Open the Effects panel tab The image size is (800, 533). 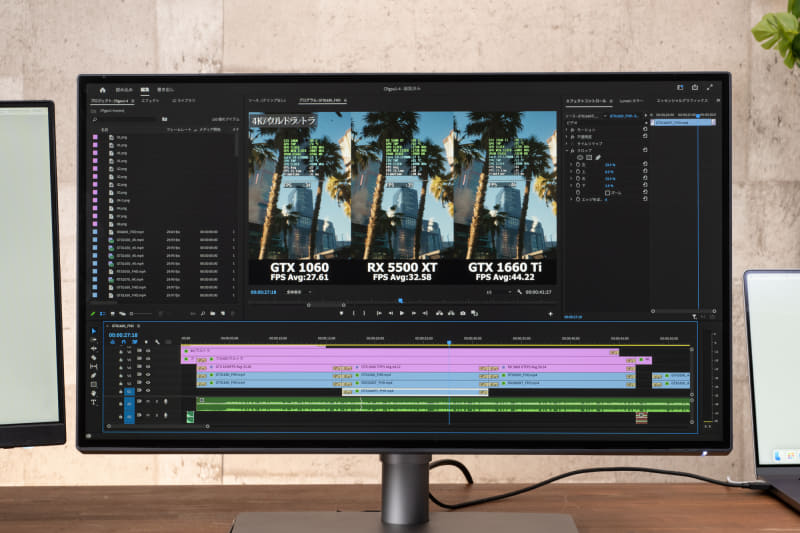coord(150,101)
